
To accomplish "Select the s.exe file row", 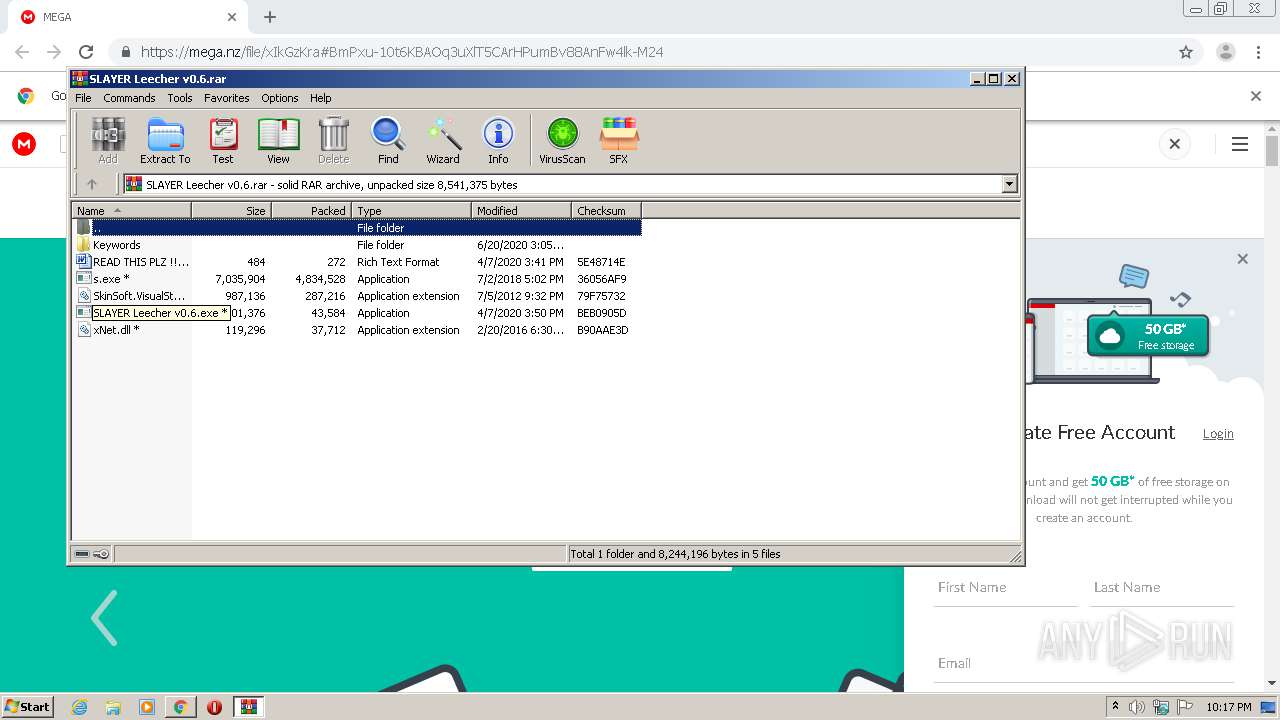I will 357,279.
